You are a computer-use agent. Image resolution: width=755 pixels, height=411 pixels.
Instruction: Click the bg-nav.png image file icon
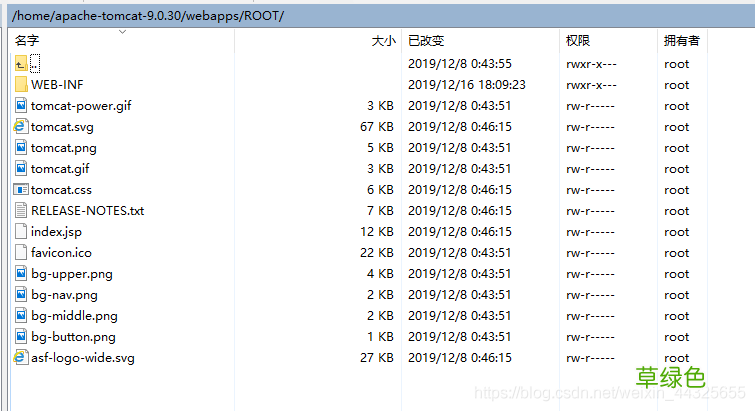coord(21,295)
